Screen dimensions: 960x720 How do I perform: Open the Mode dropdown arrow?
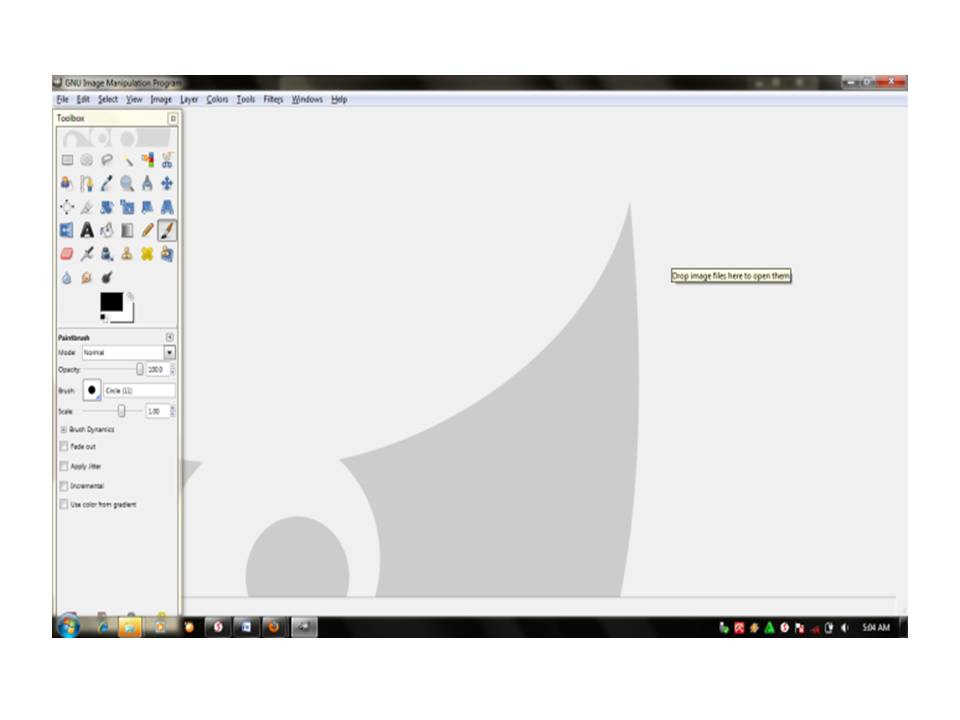170,353
